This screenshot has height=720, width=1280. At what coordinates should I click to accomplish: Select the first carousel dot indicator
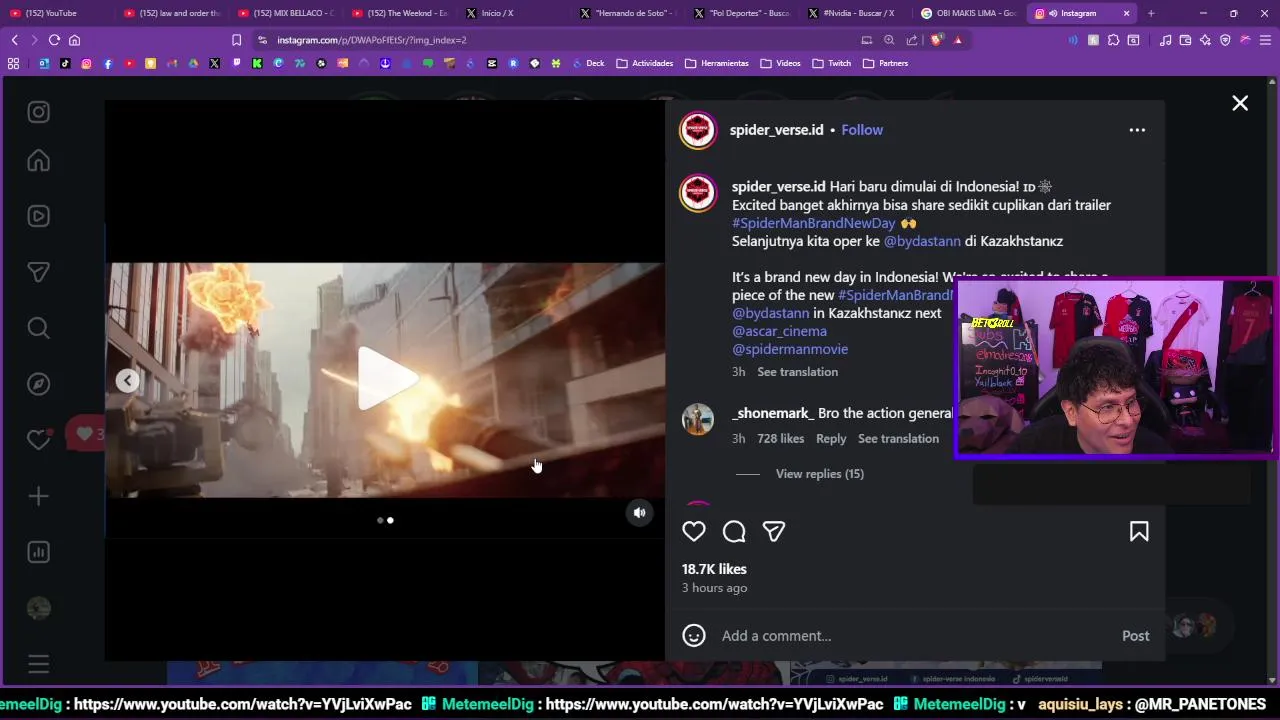coord(380,520)
